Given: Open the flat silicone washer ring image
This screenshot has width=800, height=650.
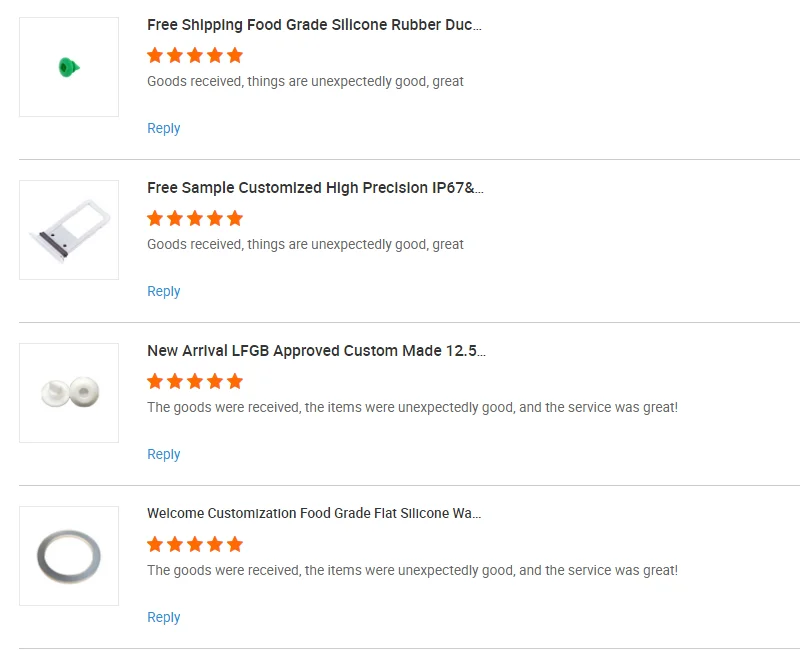Looking at the screenshot, I should 69,556.
